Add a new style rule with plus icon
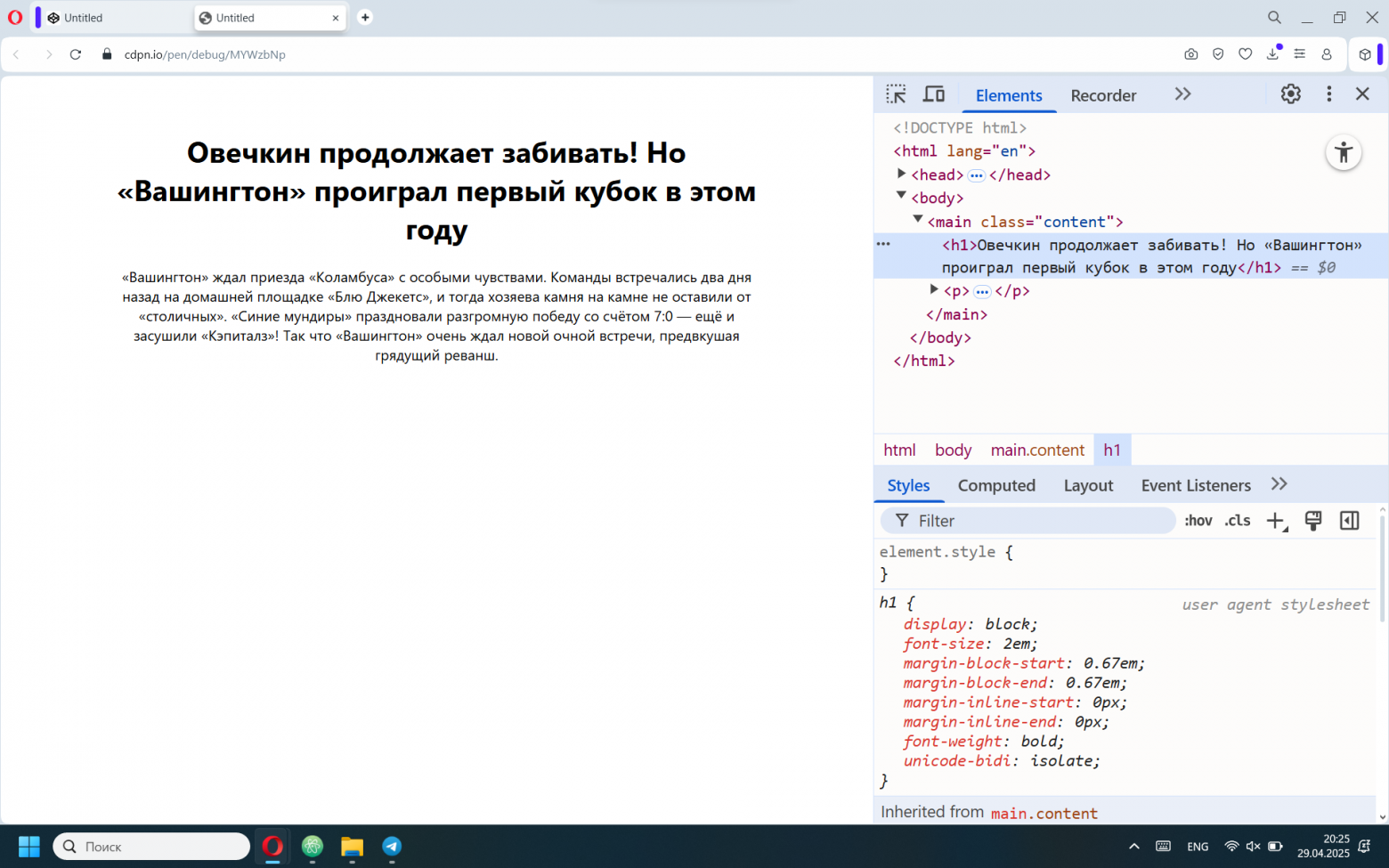Image resolution: width=1389 pixels, height=868 pixels. (x=1275, y=520)
